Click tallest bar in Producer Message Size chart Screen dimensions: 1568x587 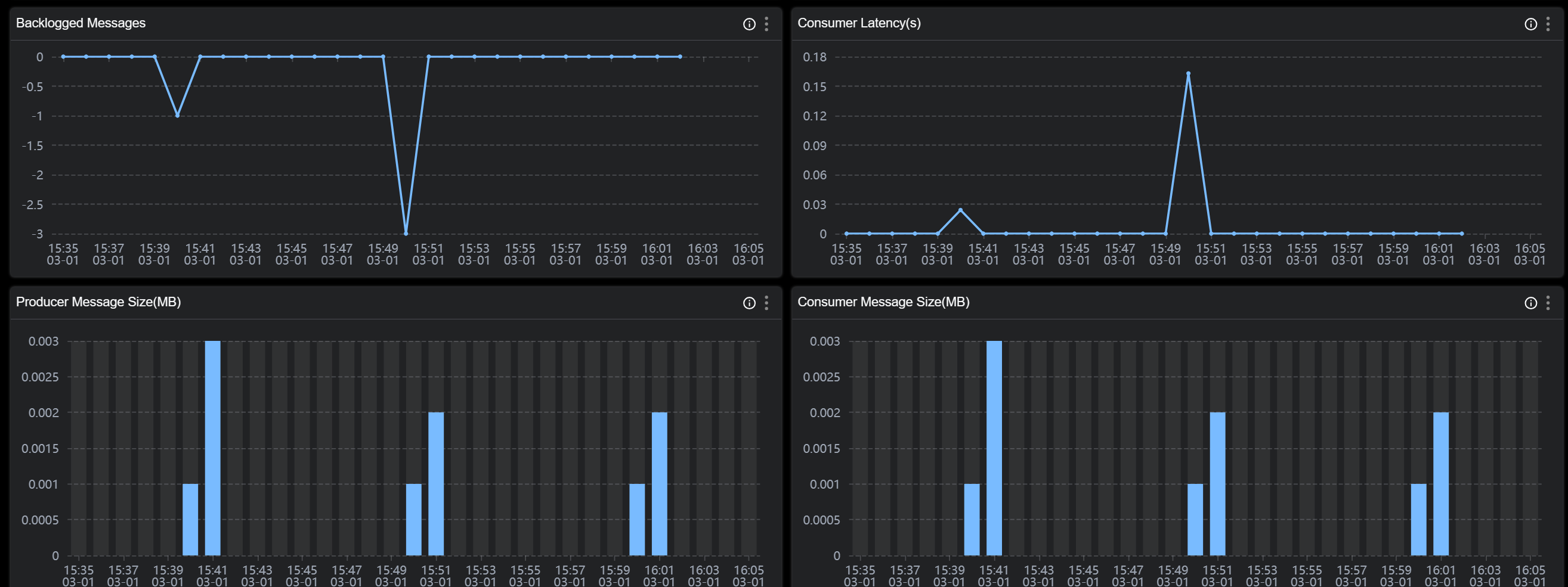click(x=212, y=448)
